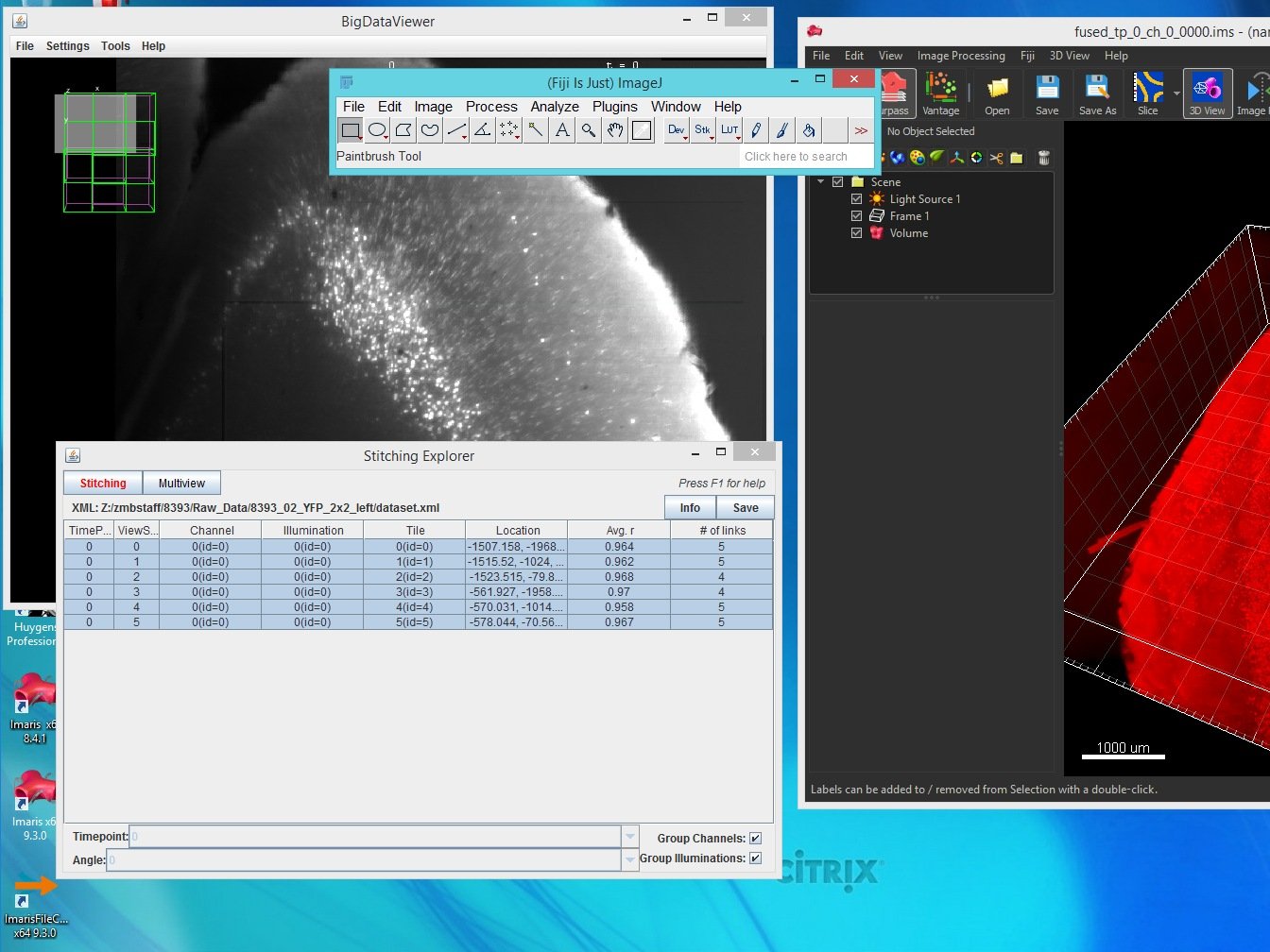Open the Angle dropdown arrow
The height and width of the screenshot is (952, 1270).
(x=630, y=860)
